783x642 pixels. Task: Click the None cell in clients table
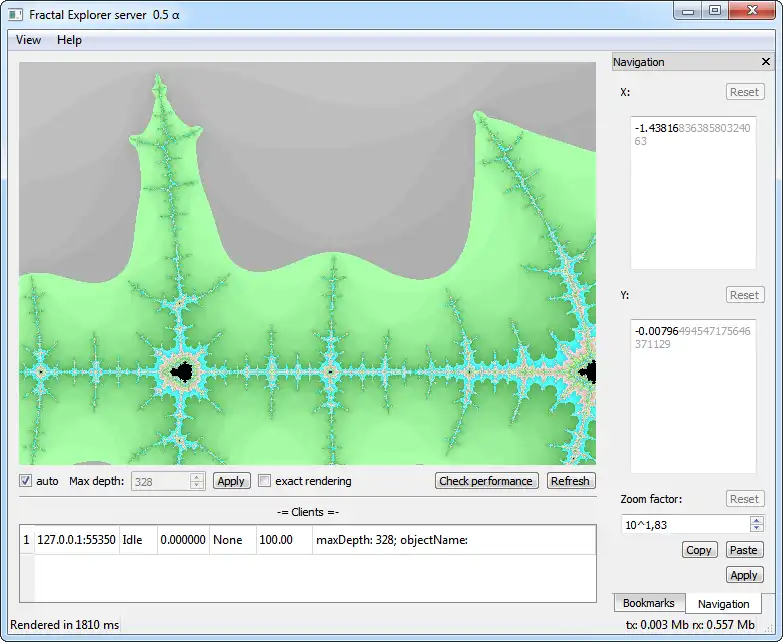[x=233, y=540]
